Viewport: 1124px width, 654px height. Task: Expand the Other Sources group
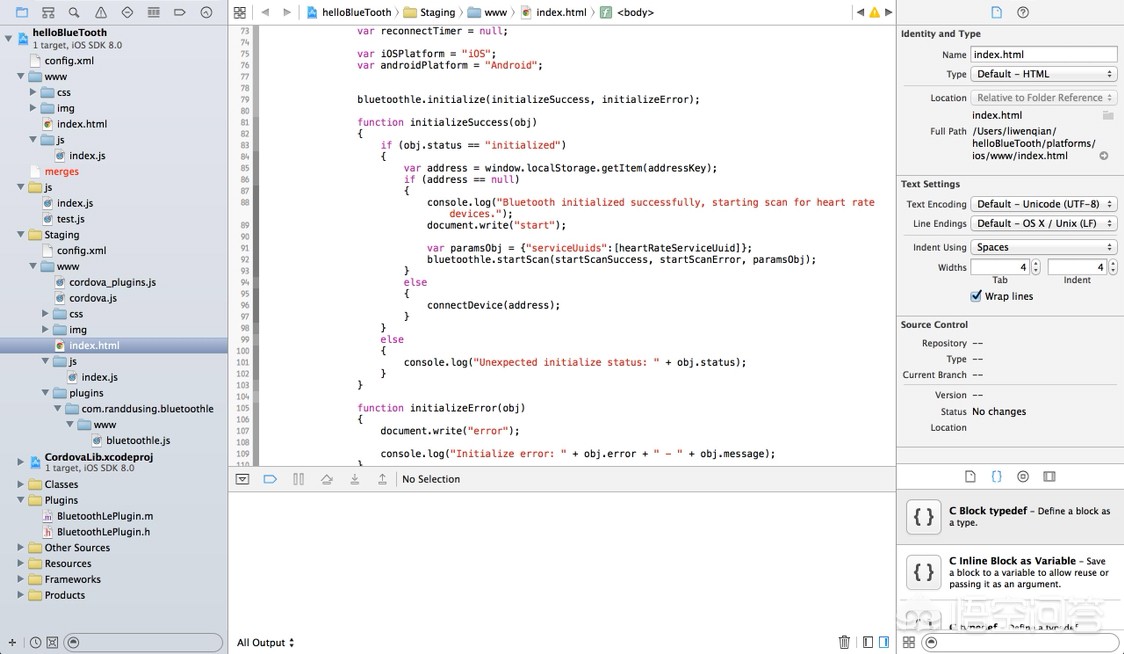[21, 548]
